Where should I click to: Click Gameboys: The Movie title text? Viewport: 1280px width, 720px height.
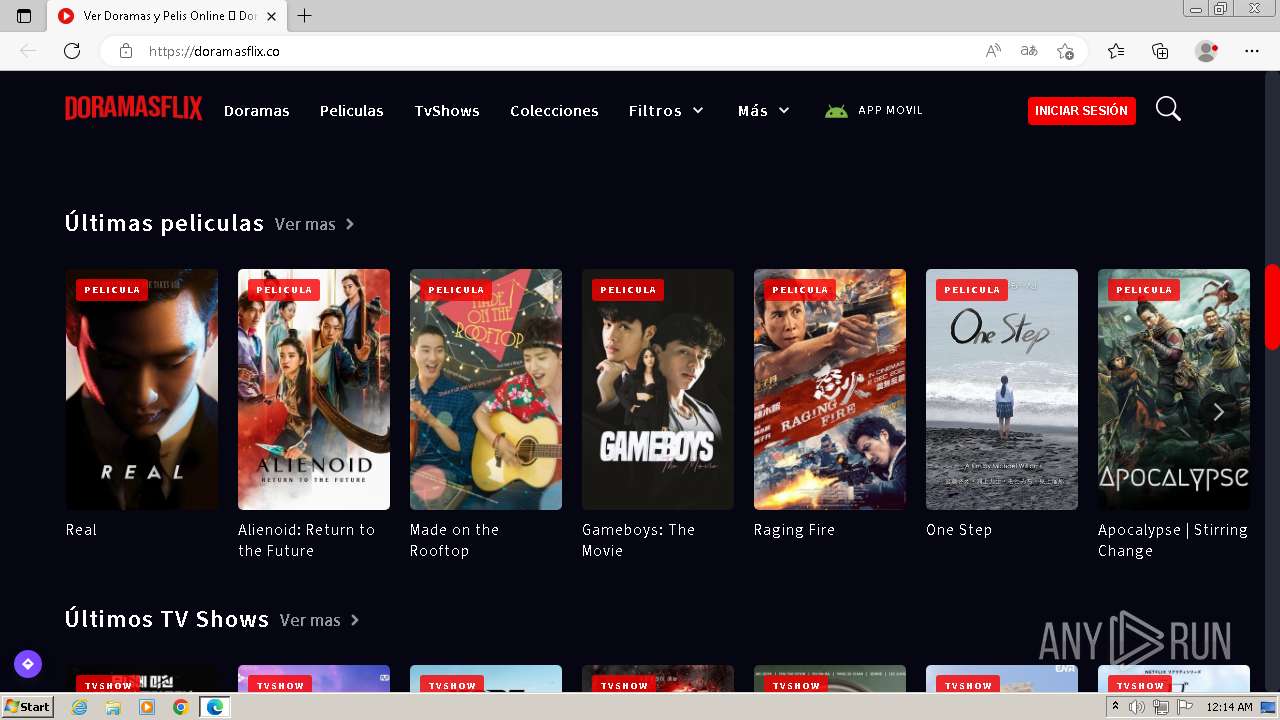pos(639,540)
